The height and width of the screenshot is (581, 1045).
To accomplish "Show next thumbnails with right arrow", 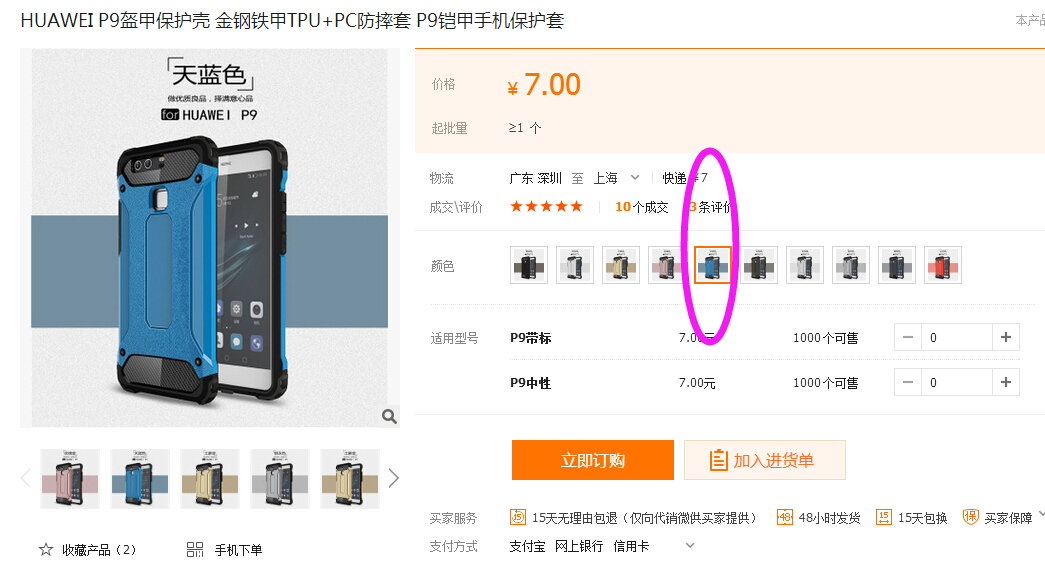I will pyautogui.click(x=393, y=478).
